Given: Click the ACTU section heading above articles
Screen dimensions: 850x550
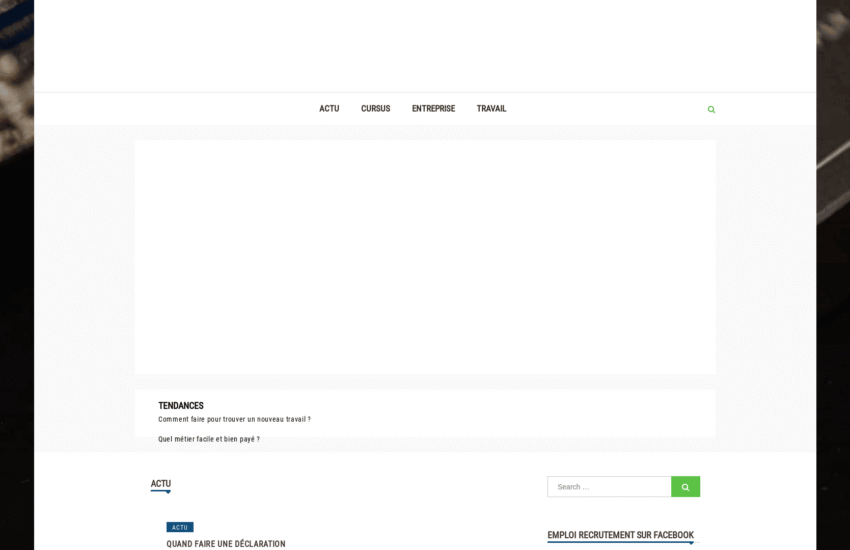Looking at the screenshot, I should [x=161, y=484].
